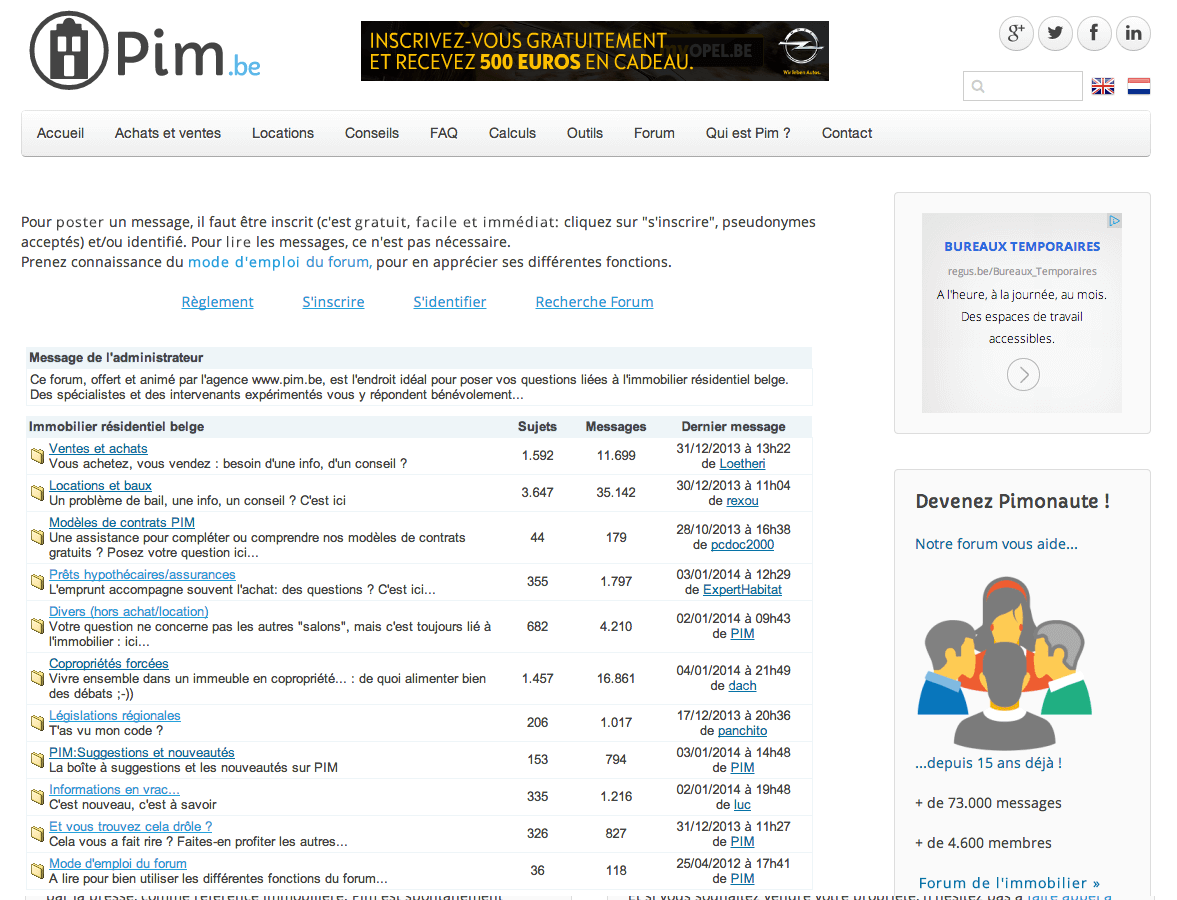Click the S'identifier link

pyautogui.click(x=450, y=302)
